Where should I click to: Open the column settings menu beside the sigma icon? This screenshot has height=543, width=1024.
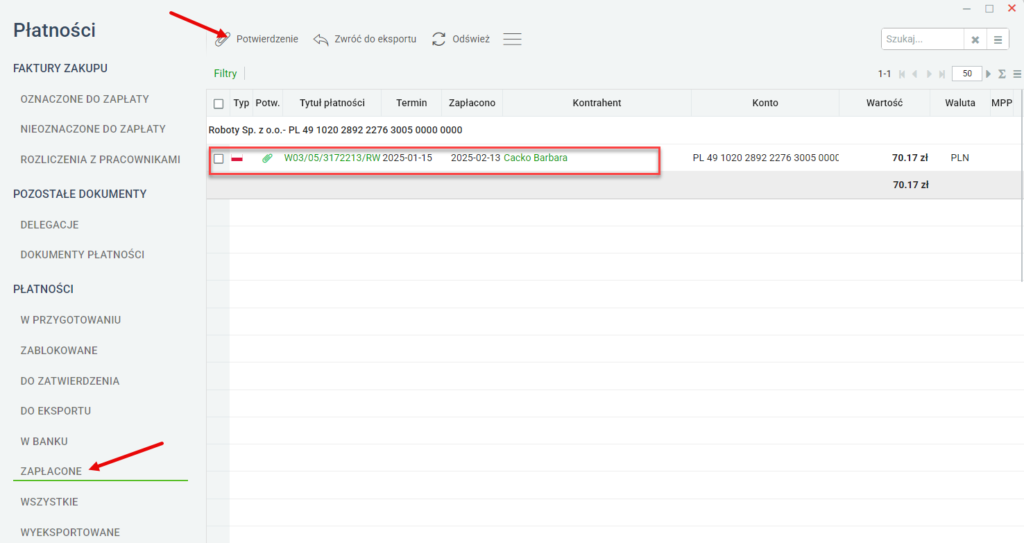coord(1017,74)
